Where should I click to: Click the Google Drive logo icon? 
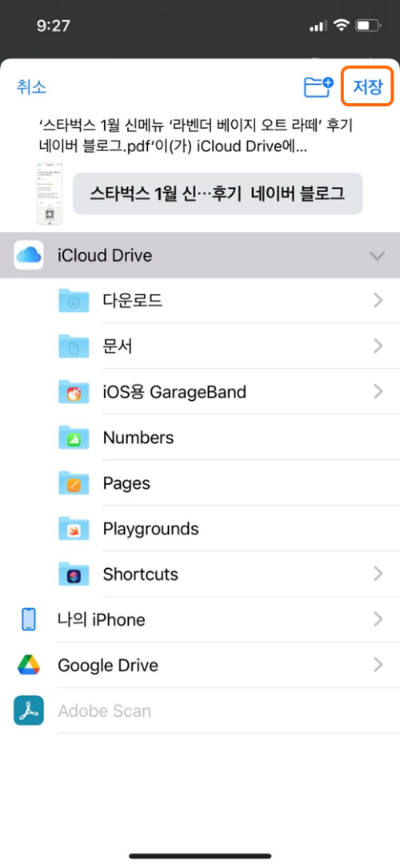29,664
